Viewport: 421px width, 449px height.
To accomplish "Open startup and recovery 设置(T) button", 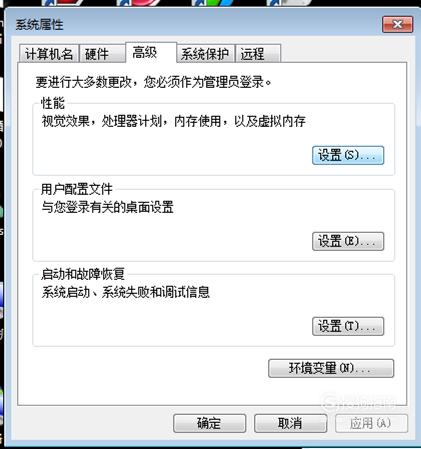I will (348, 326).
